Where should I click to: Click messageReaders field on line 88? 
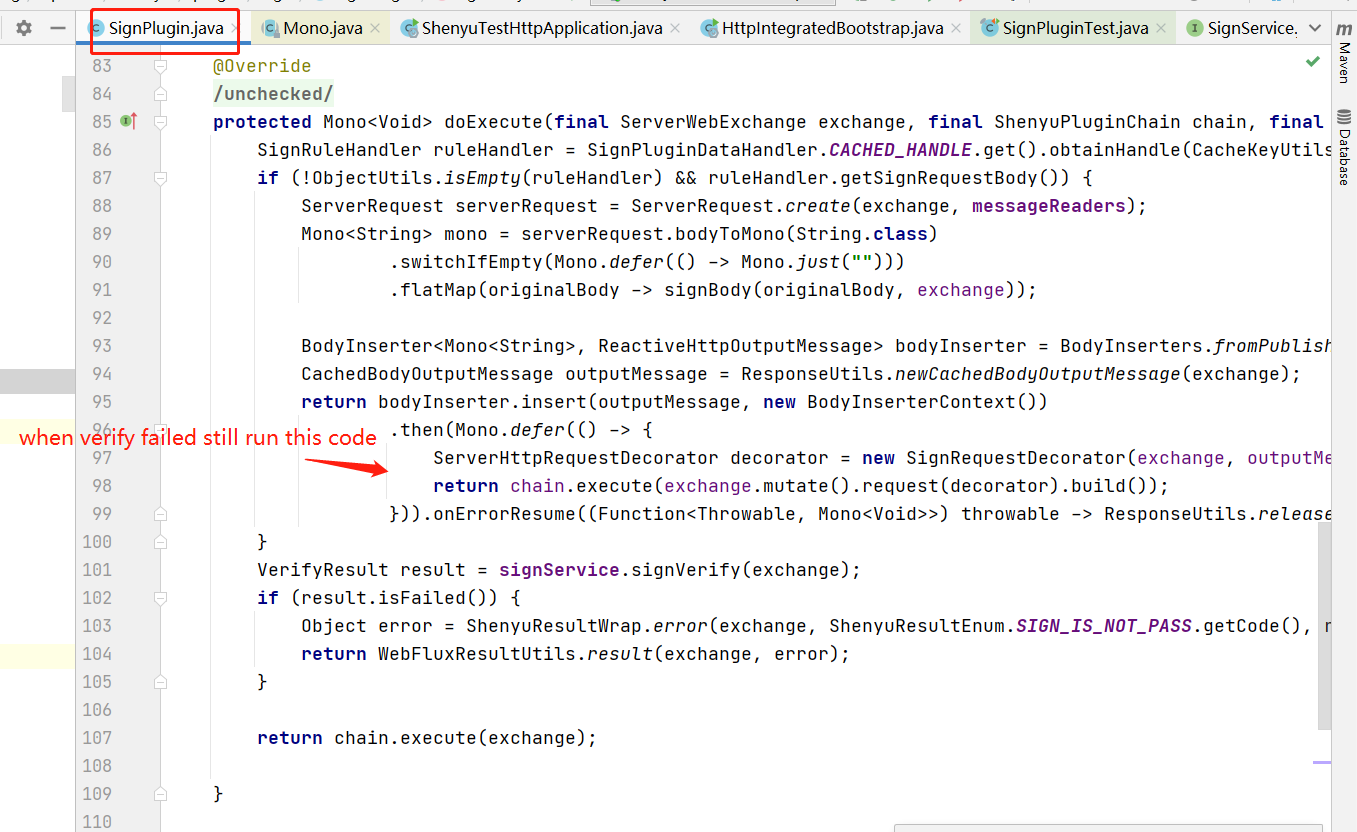(1049, 206)
